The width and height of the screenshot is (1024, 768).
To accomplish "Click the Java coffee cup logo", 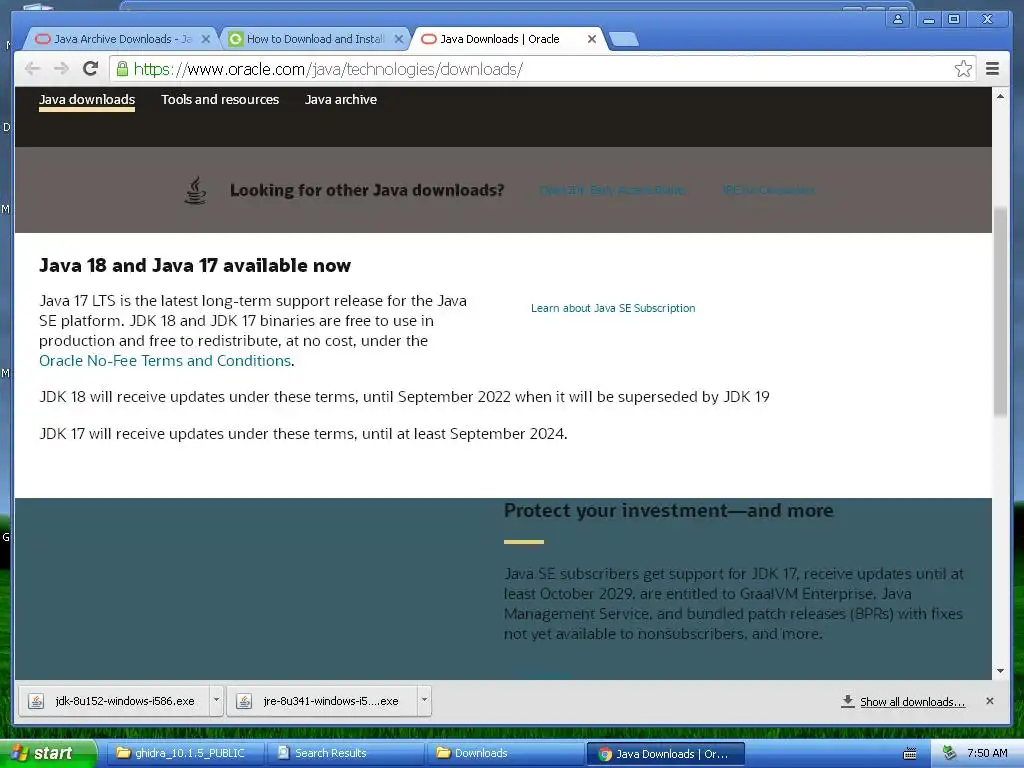I will 195,190.
